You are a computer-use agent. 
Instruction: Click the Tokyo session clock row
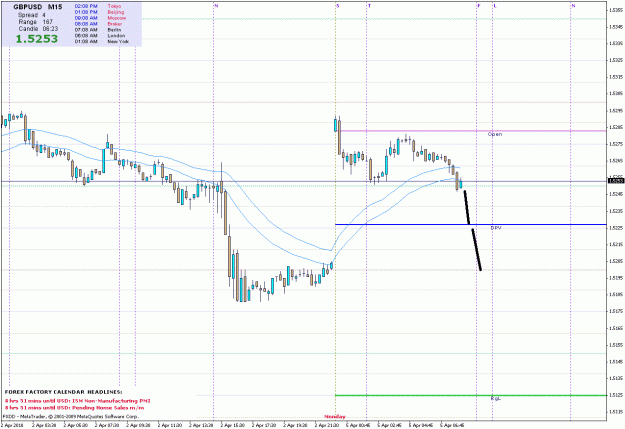[x=98, y=6]
